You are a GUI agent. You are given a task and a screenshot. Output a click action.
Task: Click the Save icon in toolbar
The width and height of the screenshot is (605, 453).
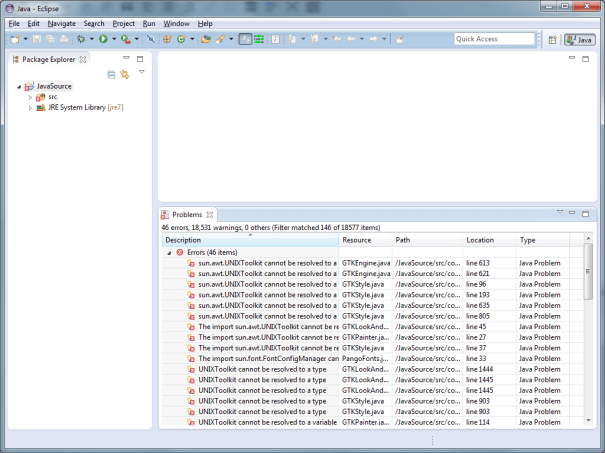pos(37,39)
